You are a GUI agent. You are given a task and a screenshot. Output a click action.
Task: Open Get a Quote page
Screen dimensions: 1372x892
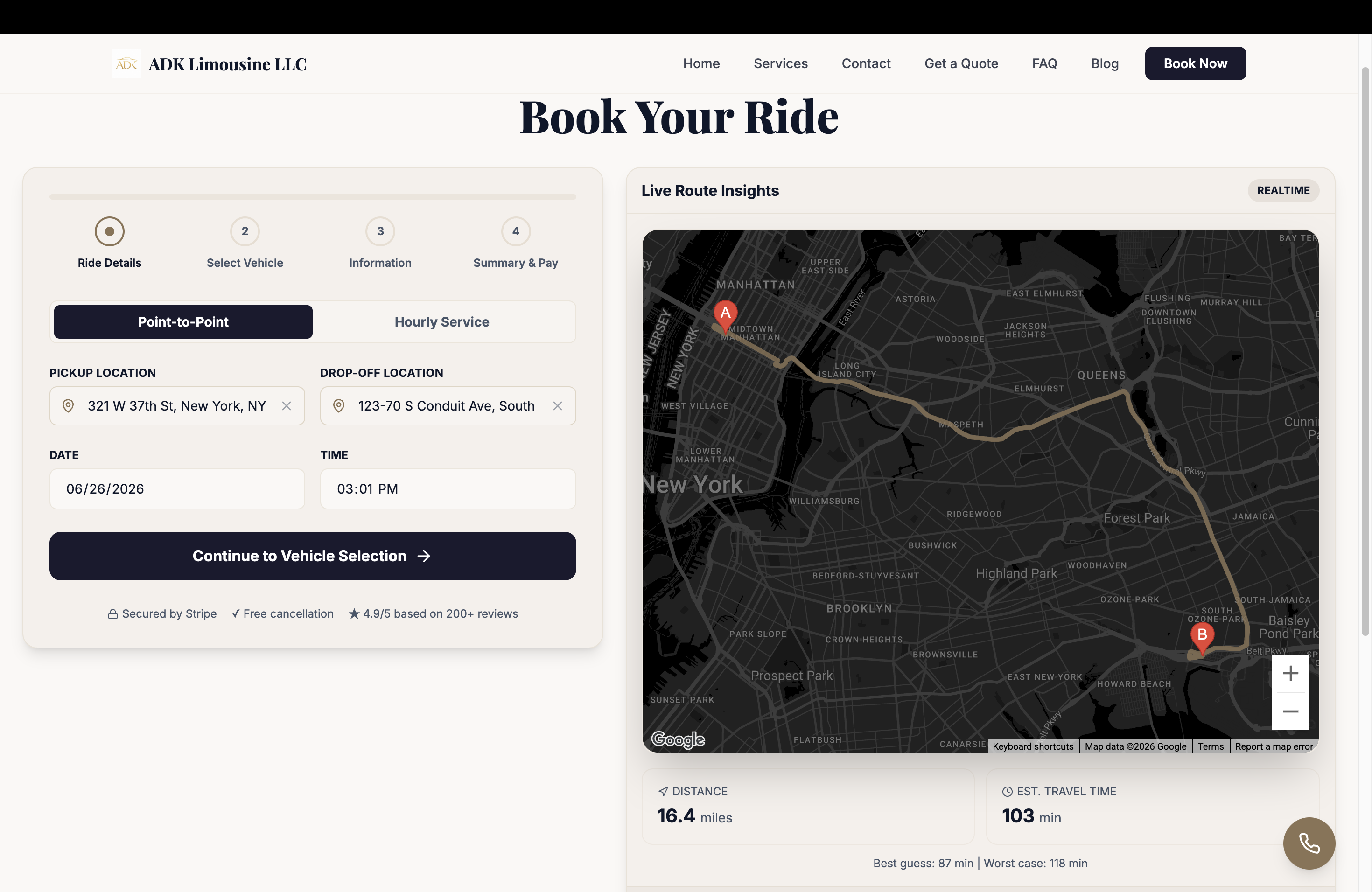point(961,63)
